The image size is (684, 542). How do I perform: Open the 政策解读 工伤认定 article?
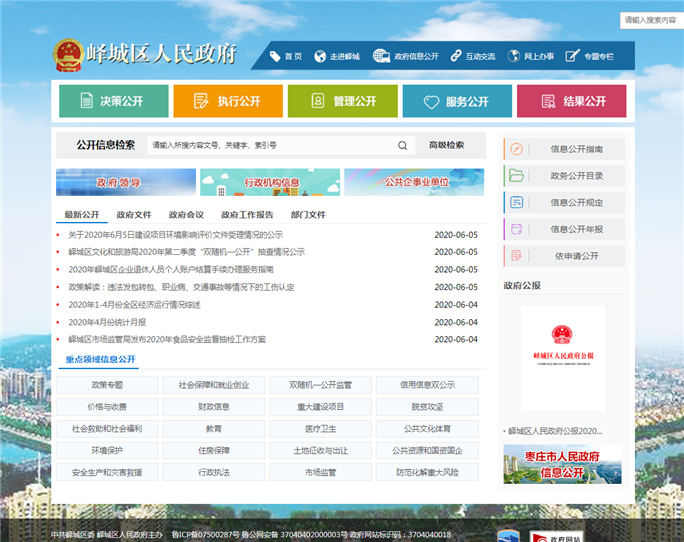181,287
